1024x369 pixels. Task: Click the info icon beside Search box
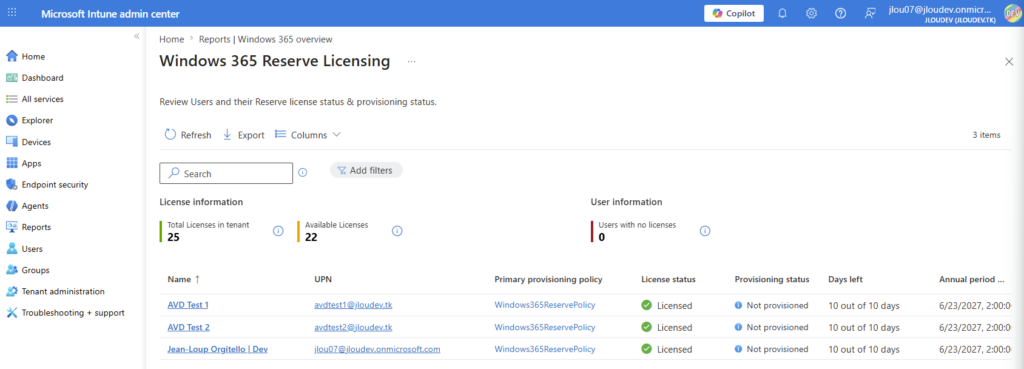[302, 172]
